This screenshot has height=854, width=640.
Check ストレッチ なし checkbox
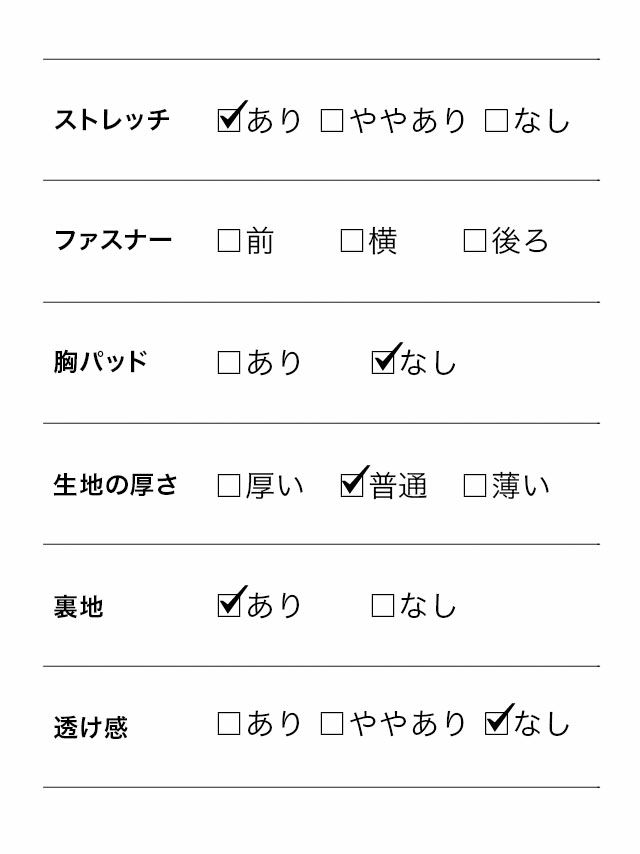(496, 121)
